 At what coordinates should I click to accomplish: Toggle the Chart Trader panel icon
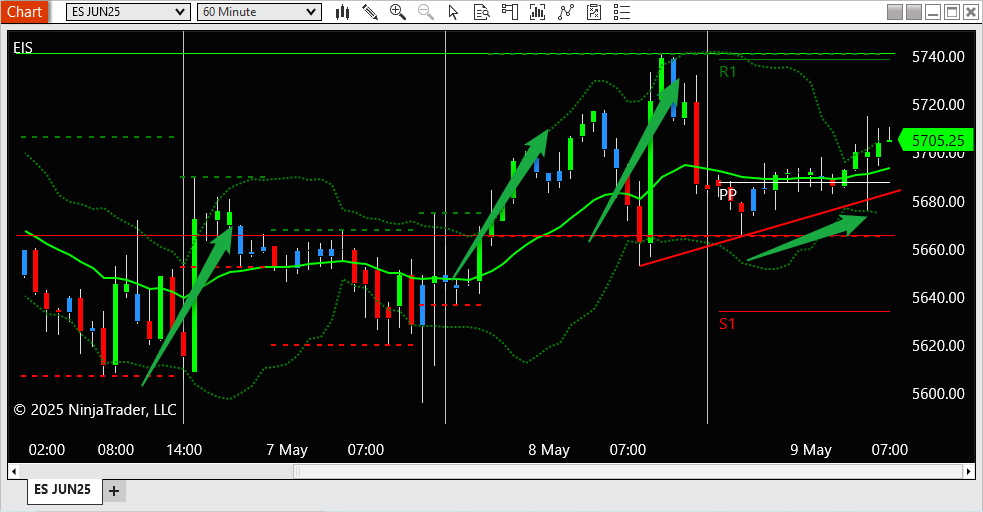tap(510, 12)
